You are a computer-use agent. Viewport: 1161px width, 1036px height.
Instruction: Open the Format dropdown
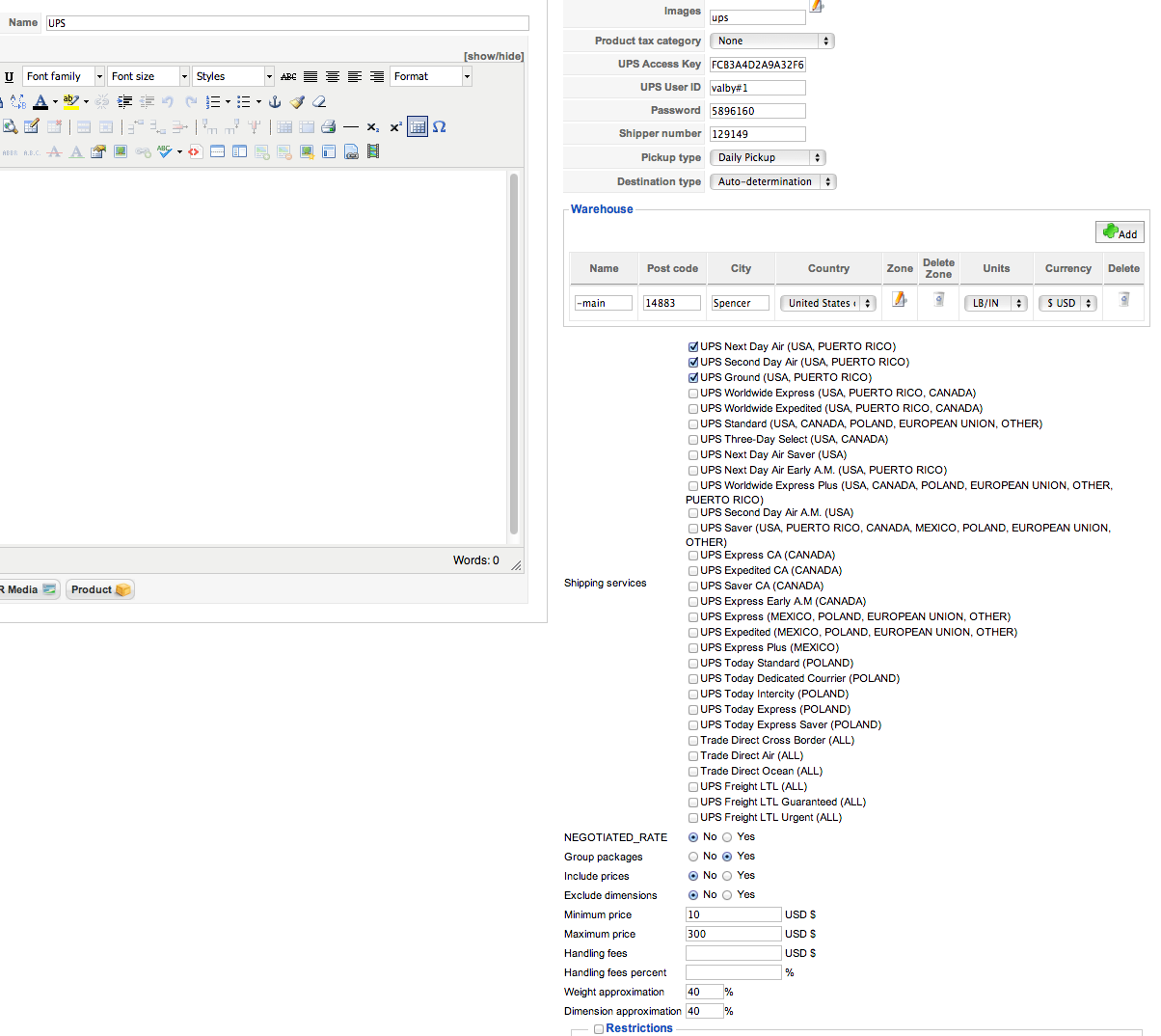pyautogui.click(x=431, y=76)
